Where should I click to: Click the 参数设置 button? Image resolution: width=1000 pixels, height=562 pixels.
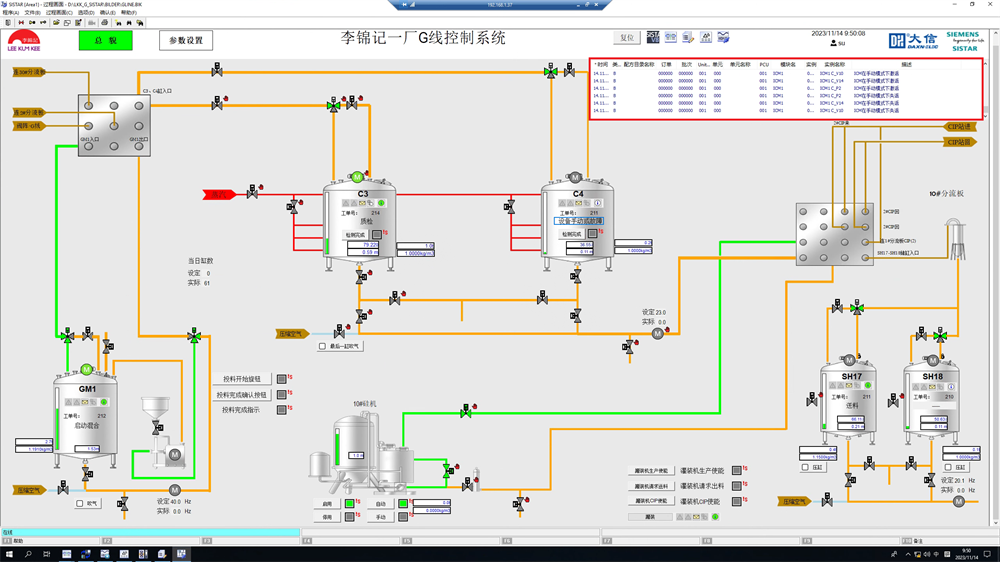[x=185, y=41]
